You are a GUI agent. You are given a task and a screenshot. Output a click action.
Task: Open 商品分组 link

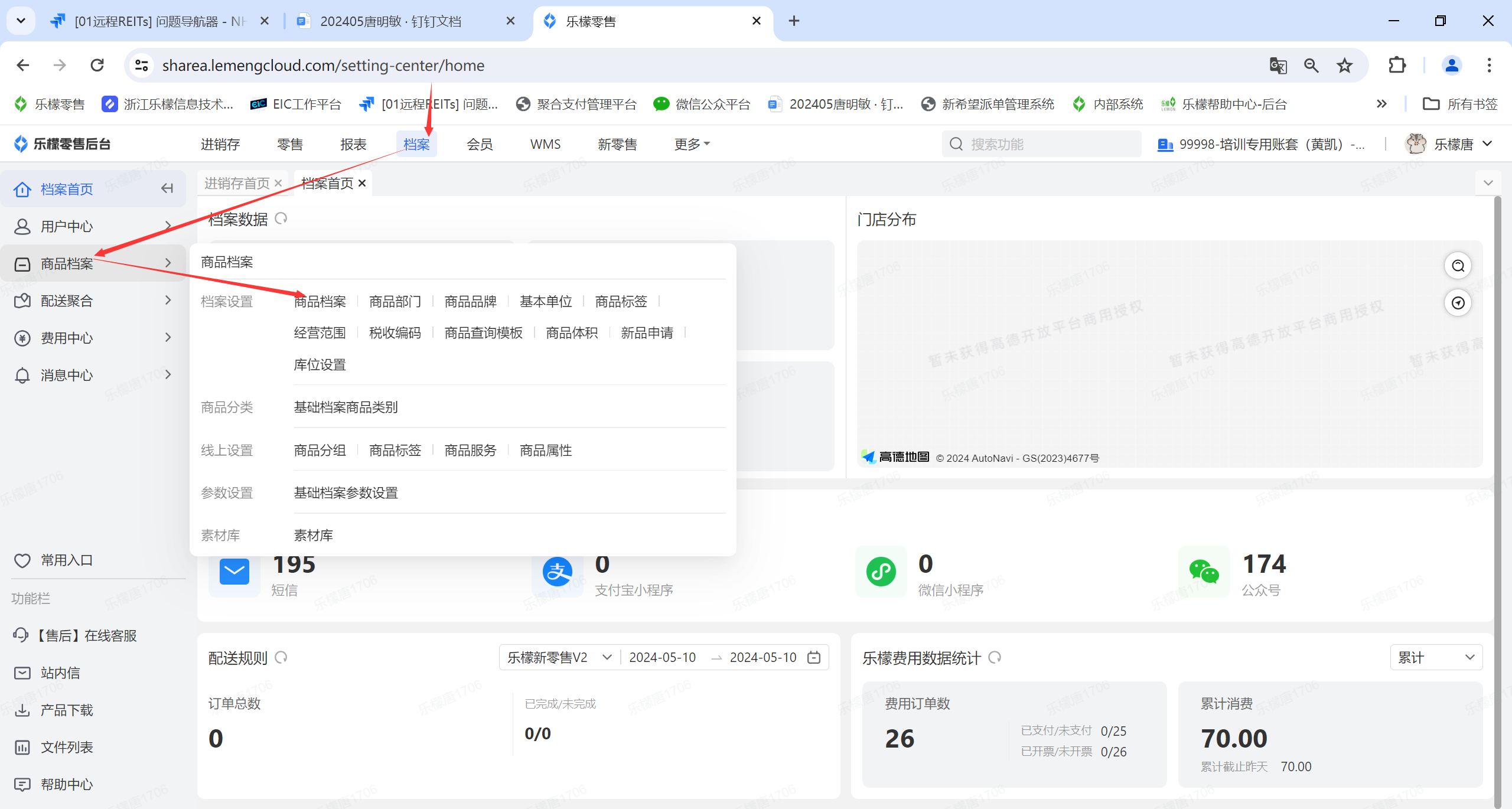[320, 451]
